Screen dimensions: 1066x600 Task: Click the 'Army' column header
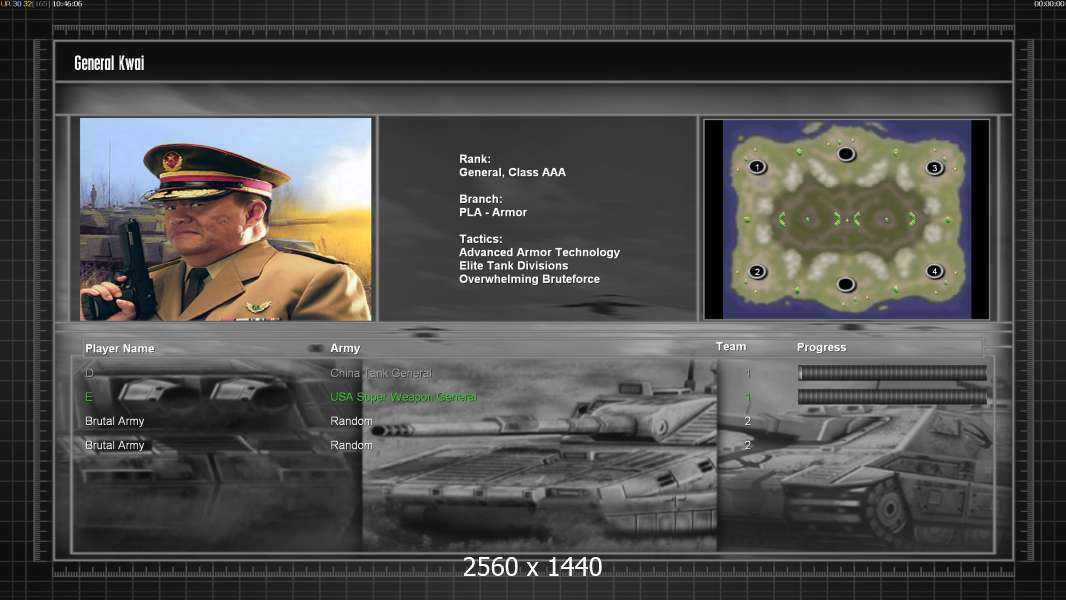pos(345,348)
